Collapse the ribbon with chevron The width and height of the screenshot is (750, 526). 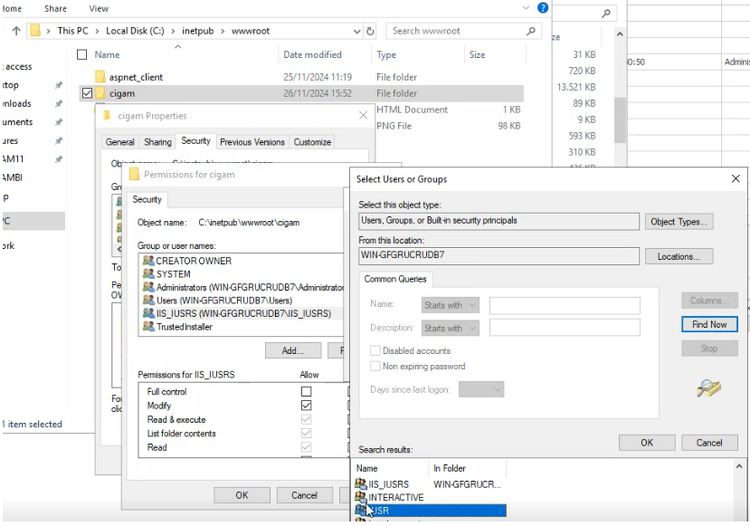[526, 8]
